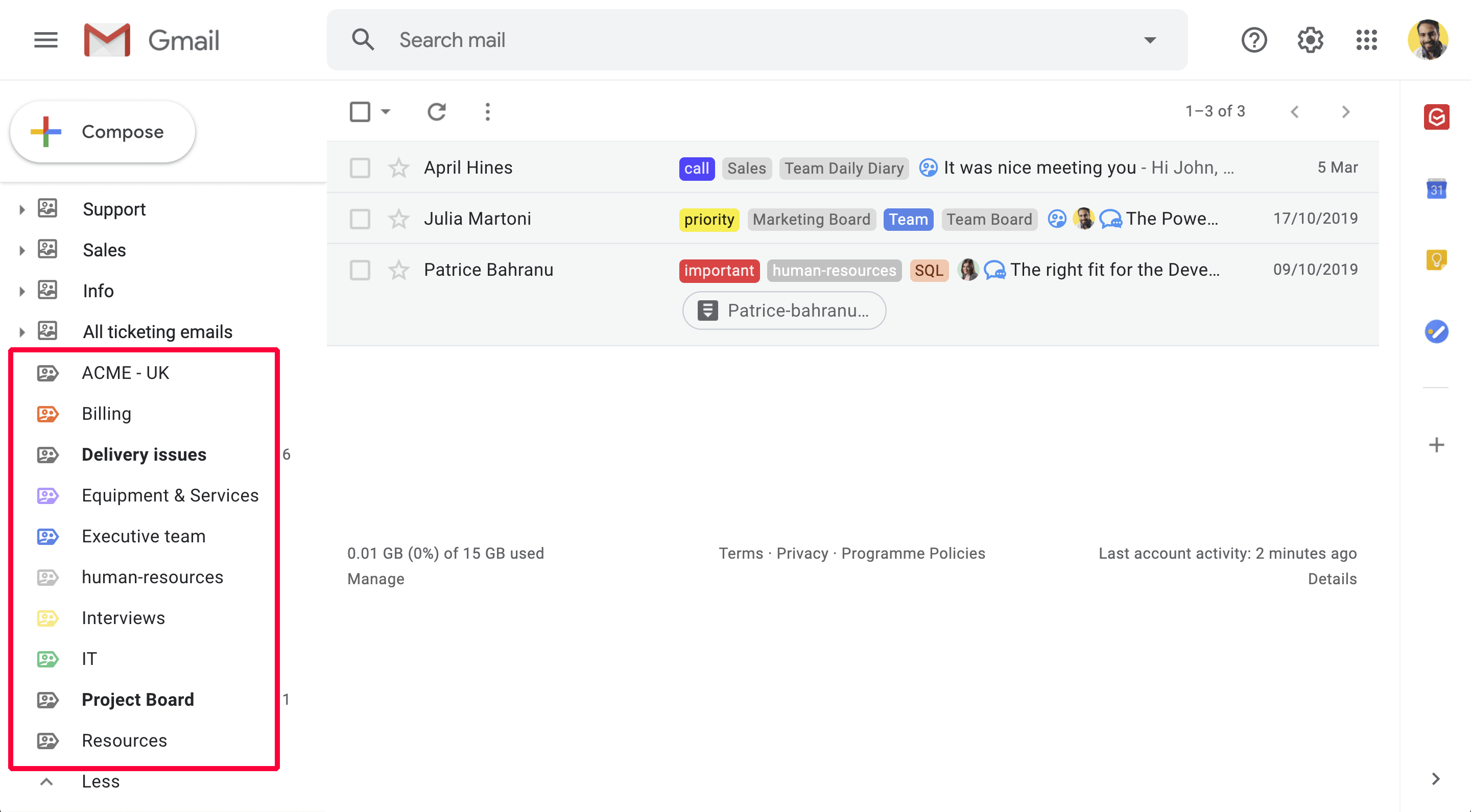The width and height of the screenshot is (1471, 812).
Task: Click the Team Daily Diary label tag
Action: 843,169
